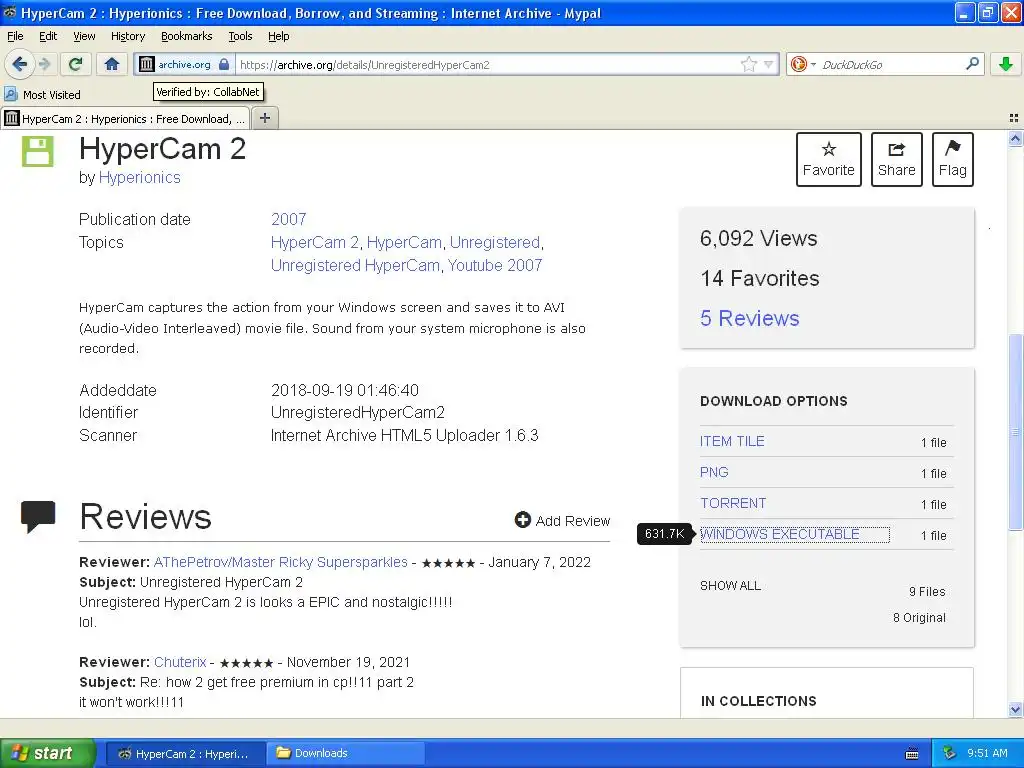Open the browser home page icon

(x=112, y=64)
